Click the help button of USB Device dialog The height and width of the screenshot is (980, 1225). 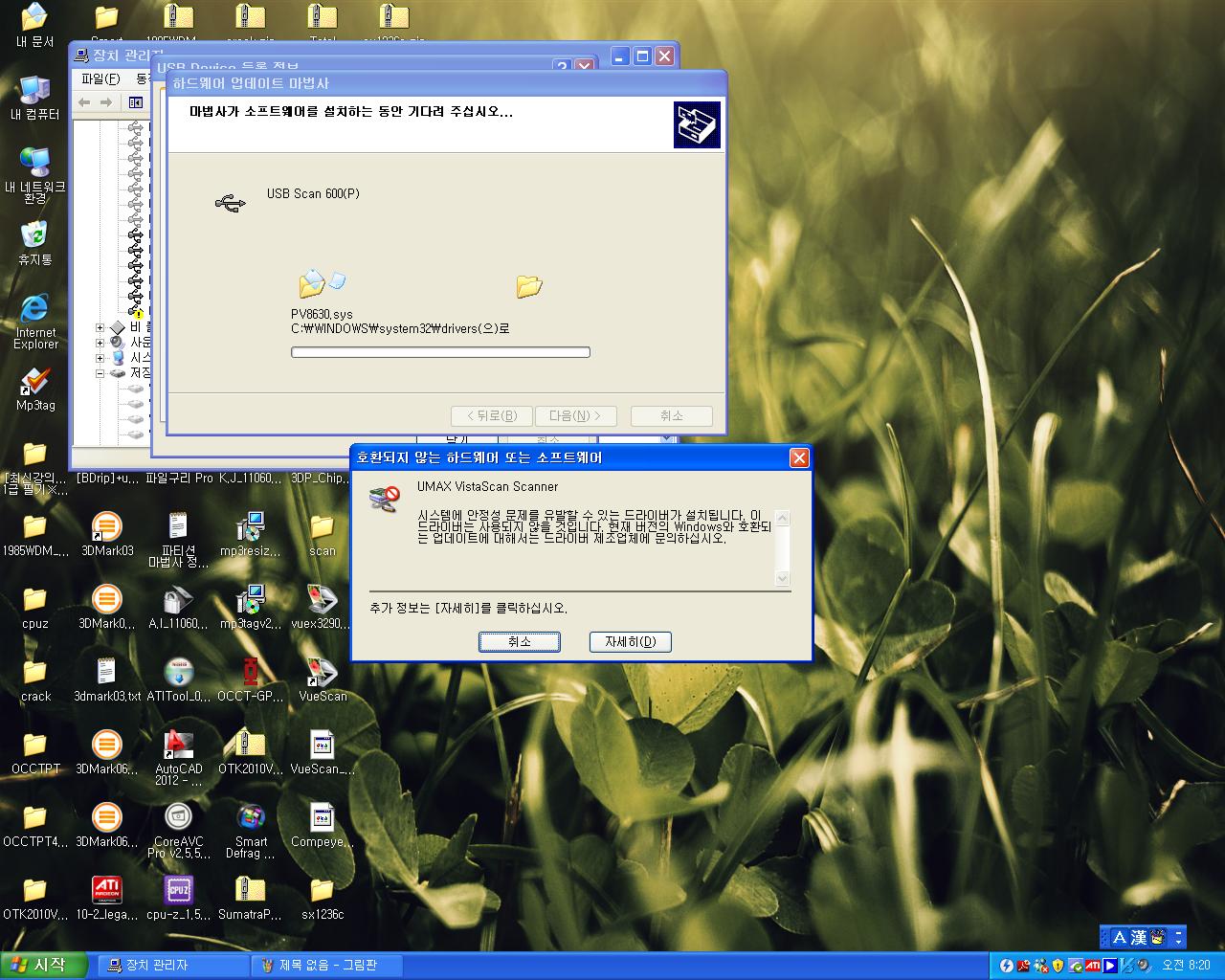562,66
